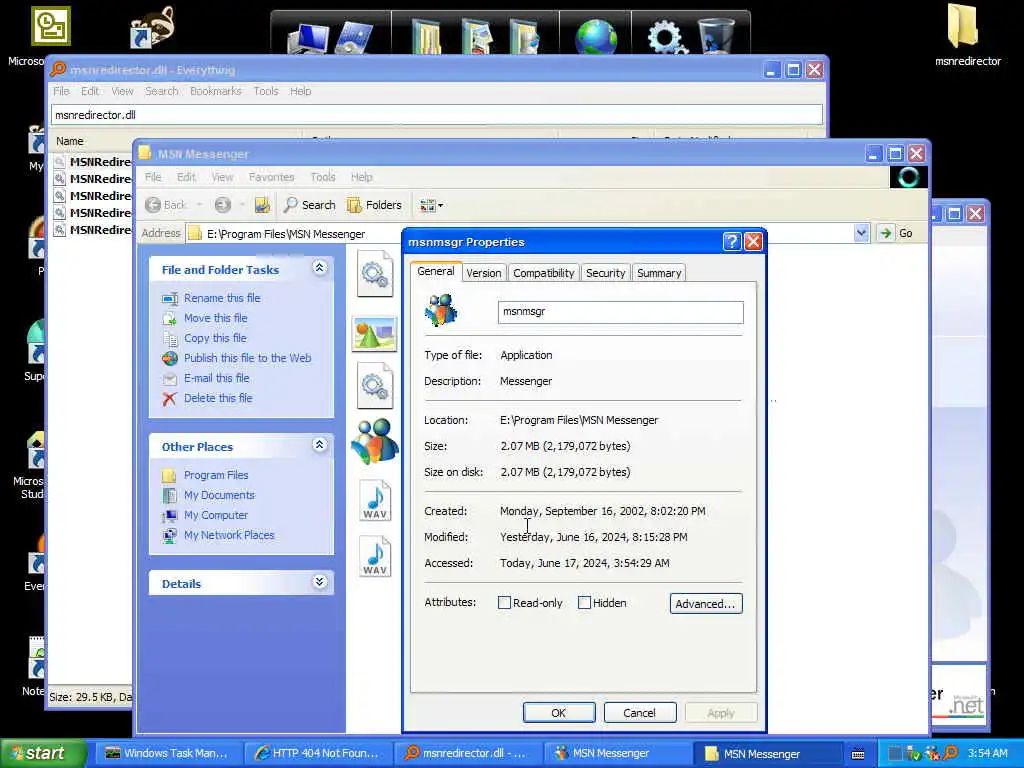Screen dimensions: 1024x768
Task: Enable the Hidden attribute checkbox
Action: (584, 603)
